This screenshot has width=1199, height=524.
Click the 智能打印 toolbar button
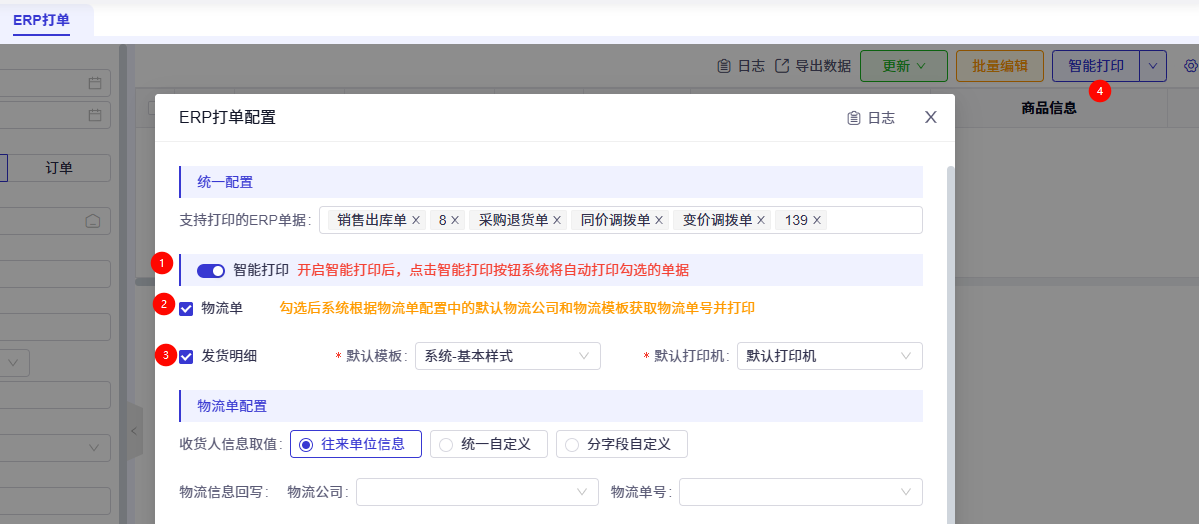(1096, 66)
